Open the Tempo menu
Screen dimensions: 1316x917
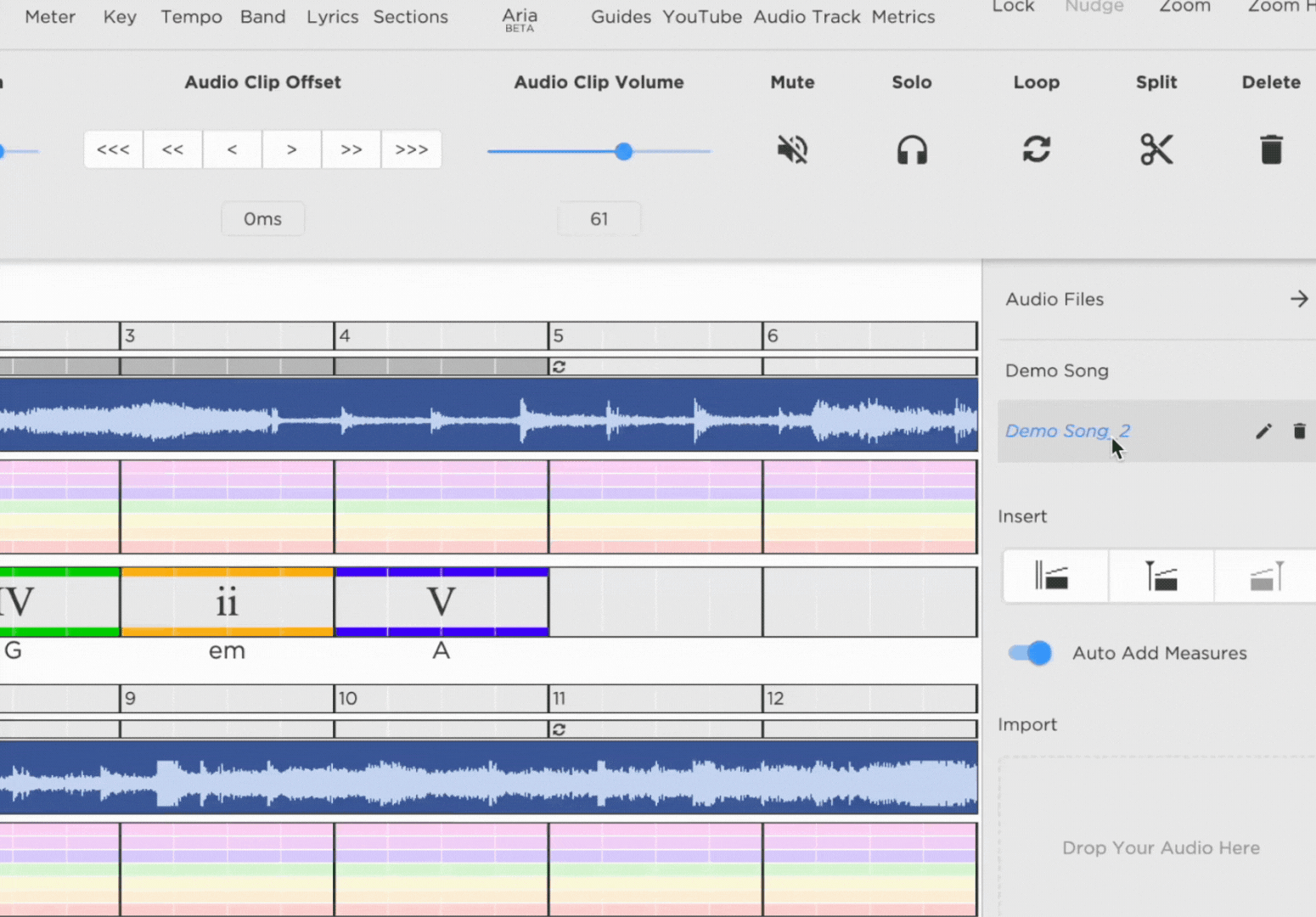pyautogui.click(x=191, y=17)
